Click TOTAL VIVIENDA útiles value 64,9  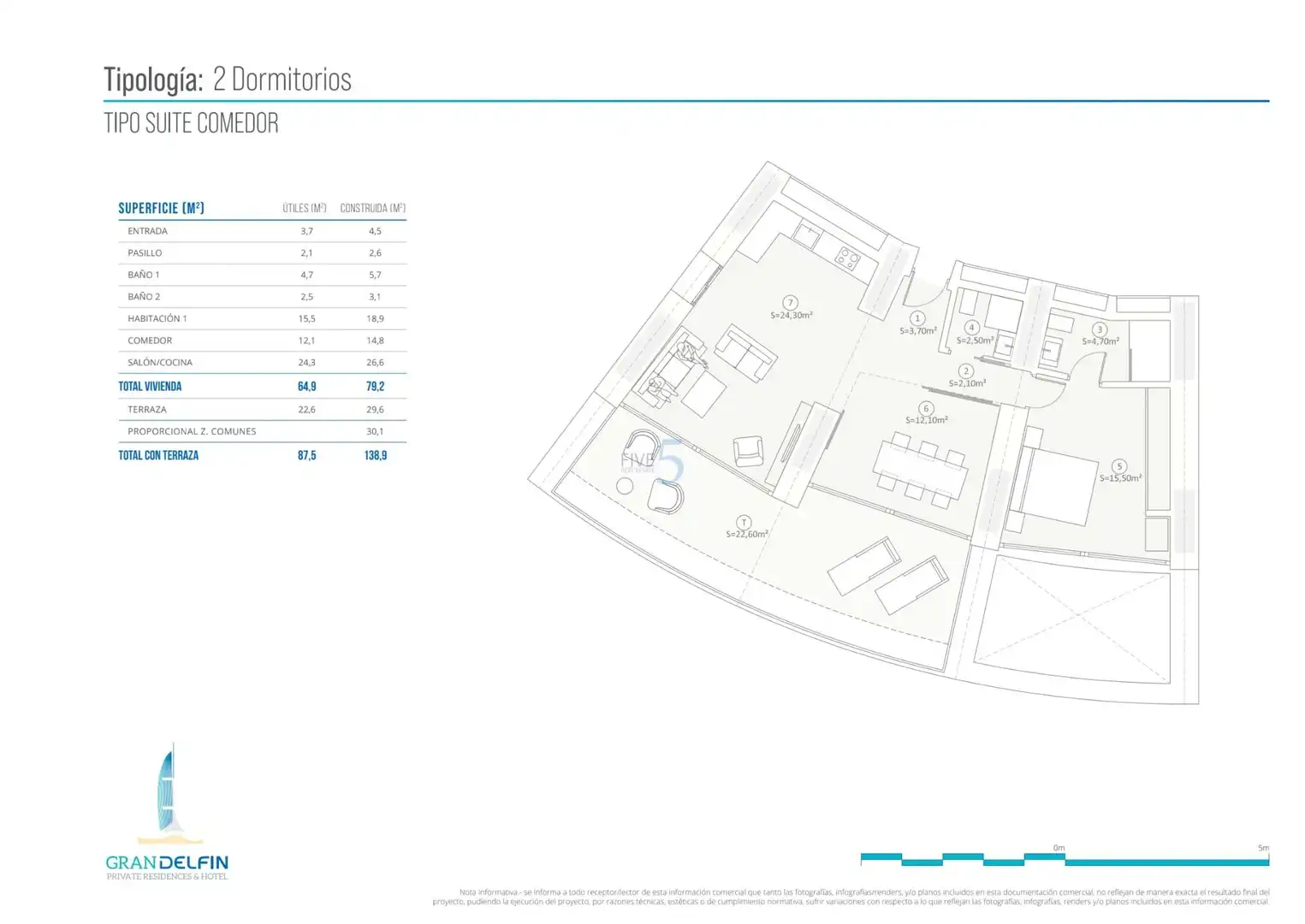307,387
